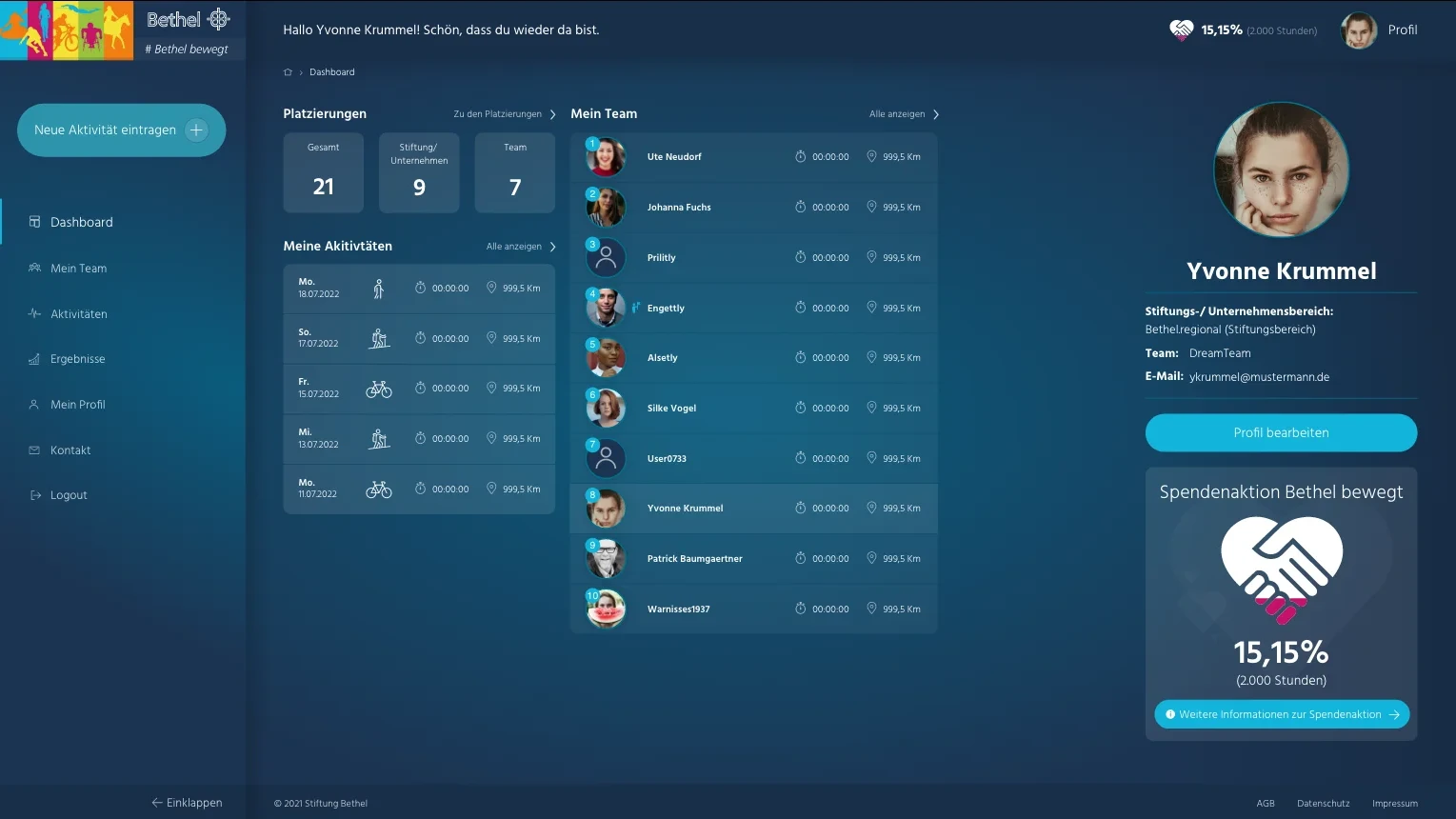Open Ergebnisse using its sidebar icon

(x=33, y=359)
